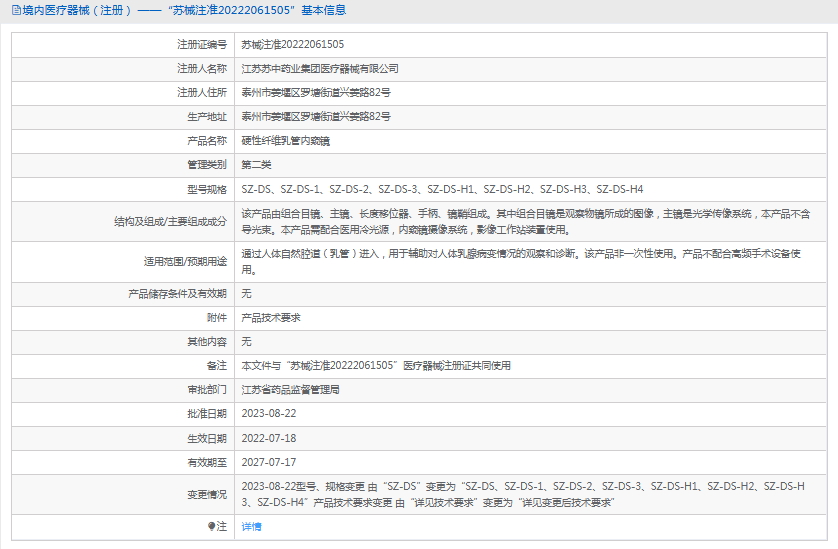Click the 变更情况 label
Image resolution: width=838 pixels, height=549 pixels.
point(207,494)
